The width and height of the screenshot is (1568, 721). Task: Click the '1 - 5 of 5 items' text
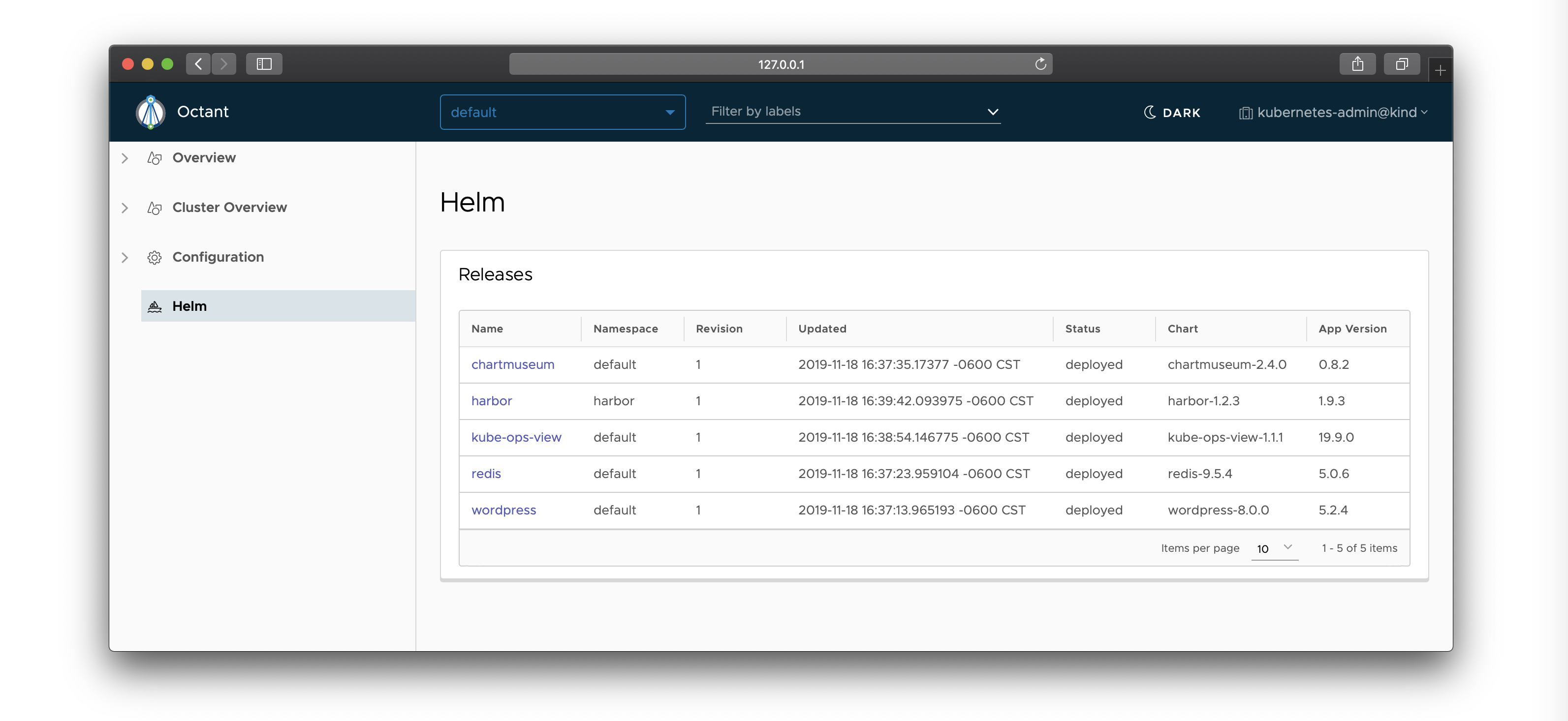click(x=1359, y=548)
